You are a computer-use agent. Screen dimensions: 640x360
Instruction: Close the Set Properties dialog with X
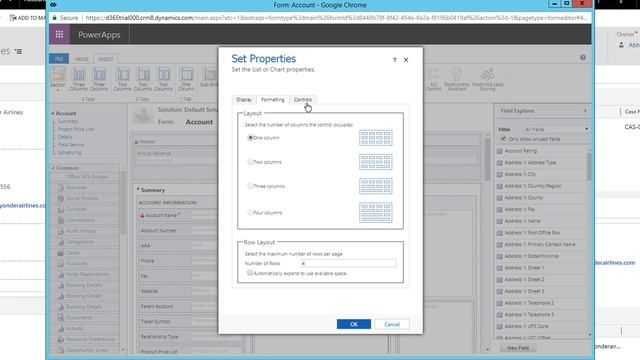click(x=406, y=60)
